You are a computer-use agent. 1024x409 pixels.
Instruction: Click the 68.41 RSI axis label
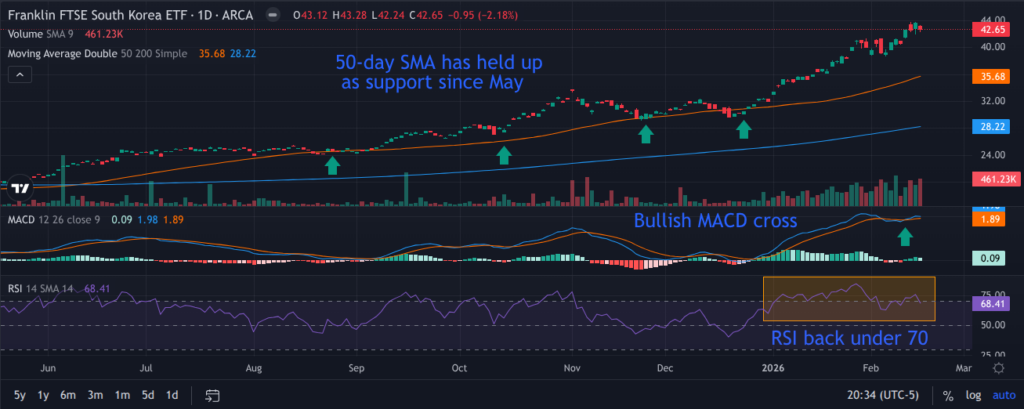991,302
